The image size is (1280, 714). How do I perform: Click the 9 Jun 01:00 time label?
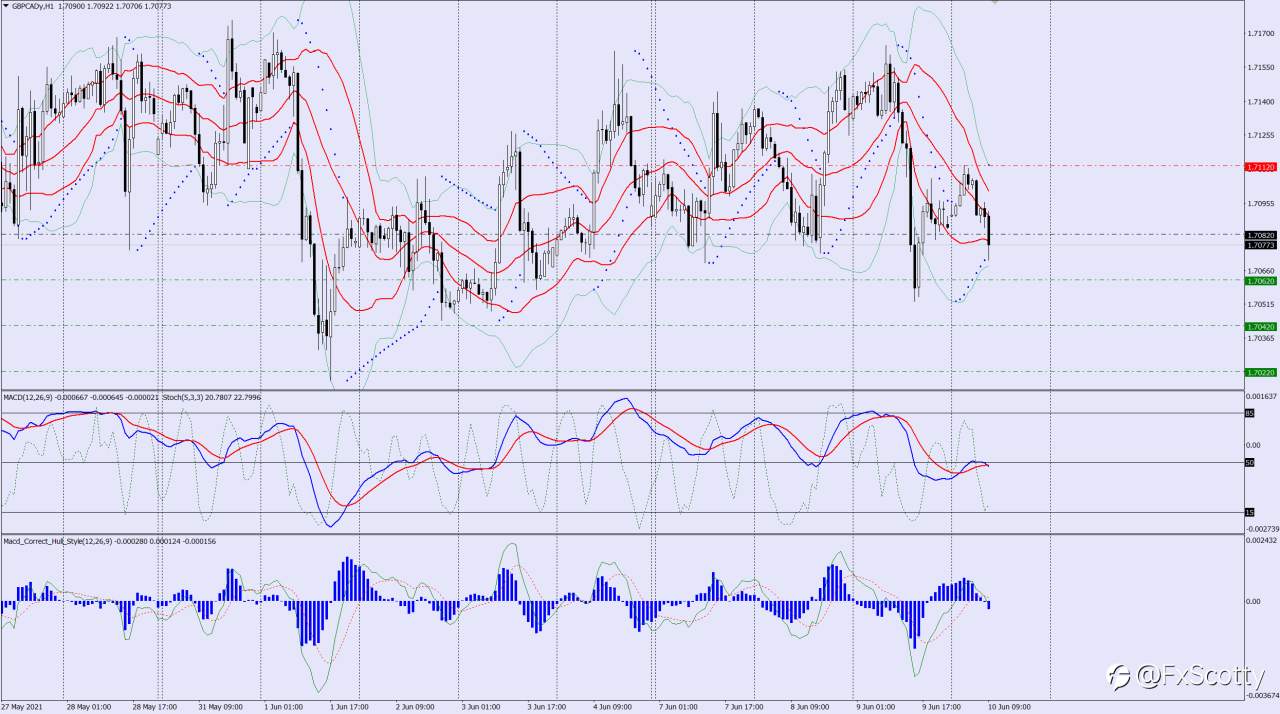click(875, 706)
